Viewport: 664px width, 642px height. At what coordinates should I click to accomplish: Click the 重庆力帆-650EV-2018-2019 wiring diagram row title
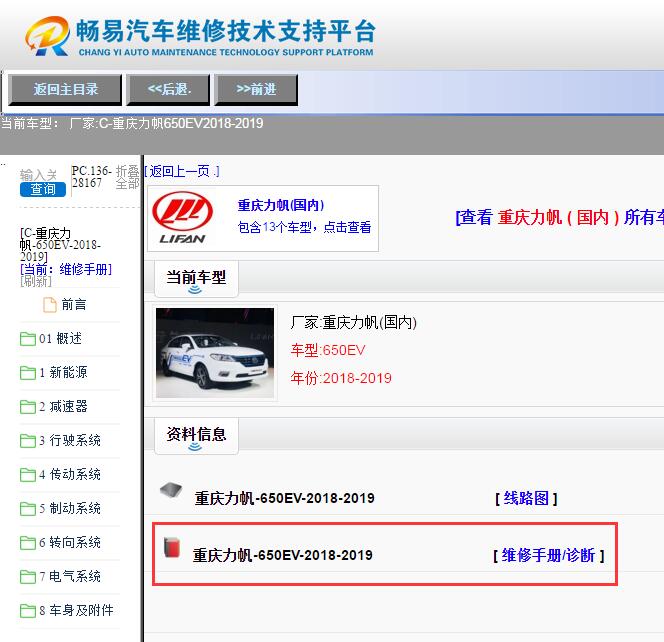(x=284, y=498)
